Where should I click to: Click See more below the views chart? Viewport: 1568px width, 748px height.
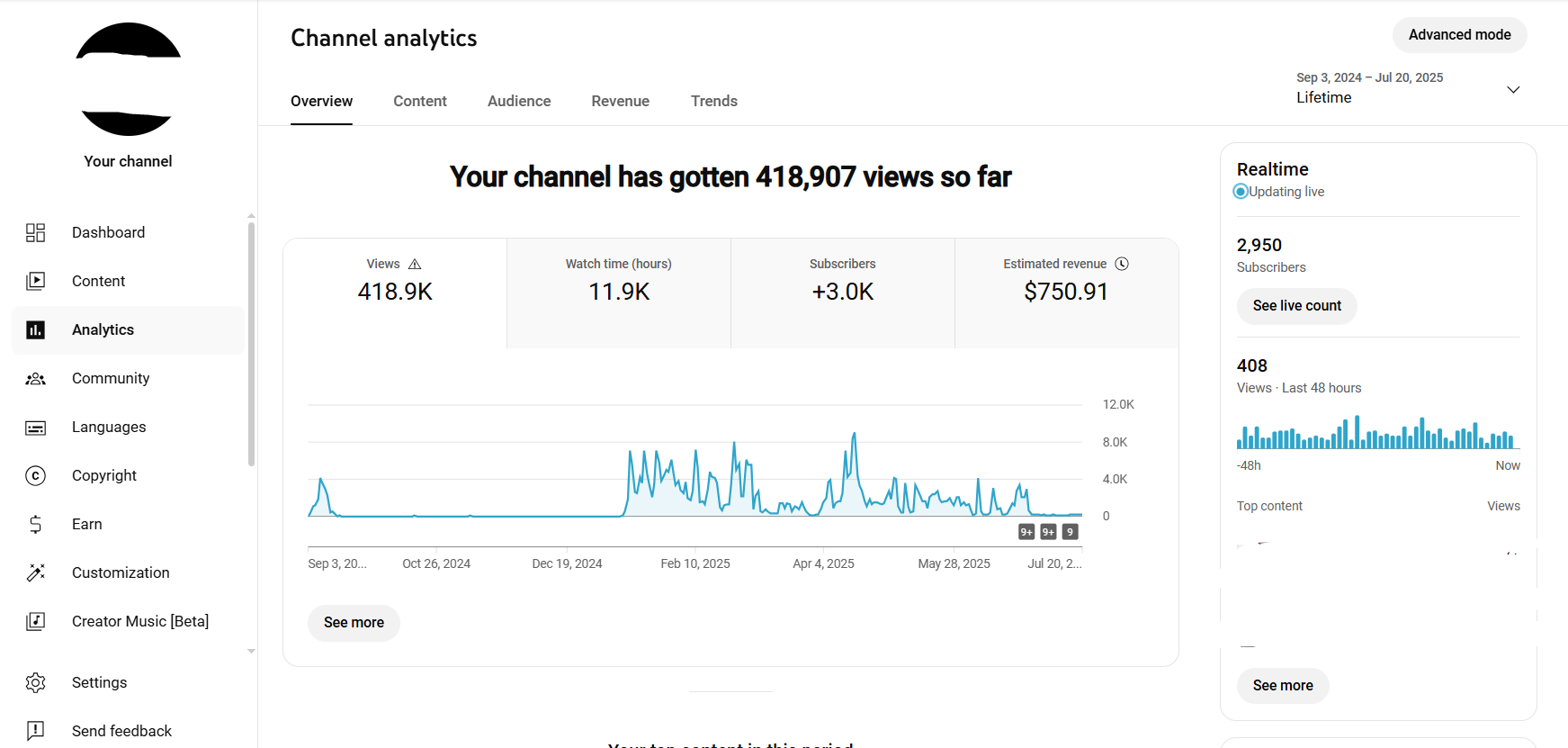pos(354,623)
